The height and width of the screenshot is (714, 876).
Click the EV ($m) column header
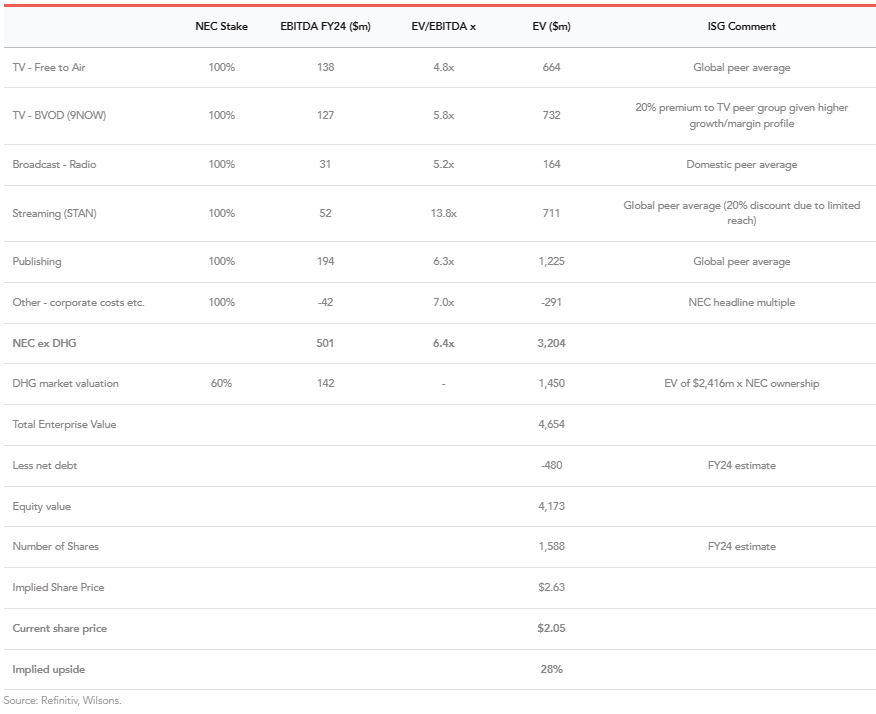coord(551,26)
